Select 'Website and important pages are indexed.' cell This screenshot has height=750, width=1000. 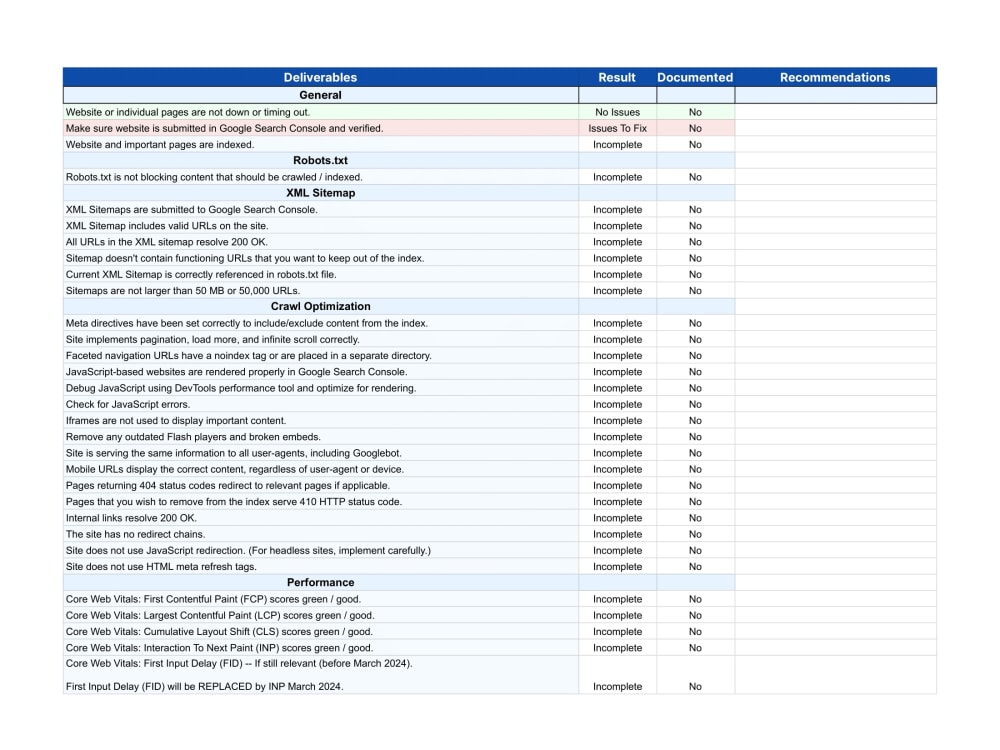tap(320, 144)
